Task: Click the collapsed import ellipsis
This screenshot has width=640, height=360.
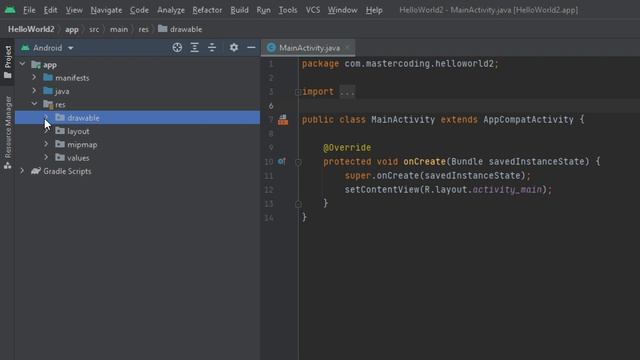Action: point(347,92)
